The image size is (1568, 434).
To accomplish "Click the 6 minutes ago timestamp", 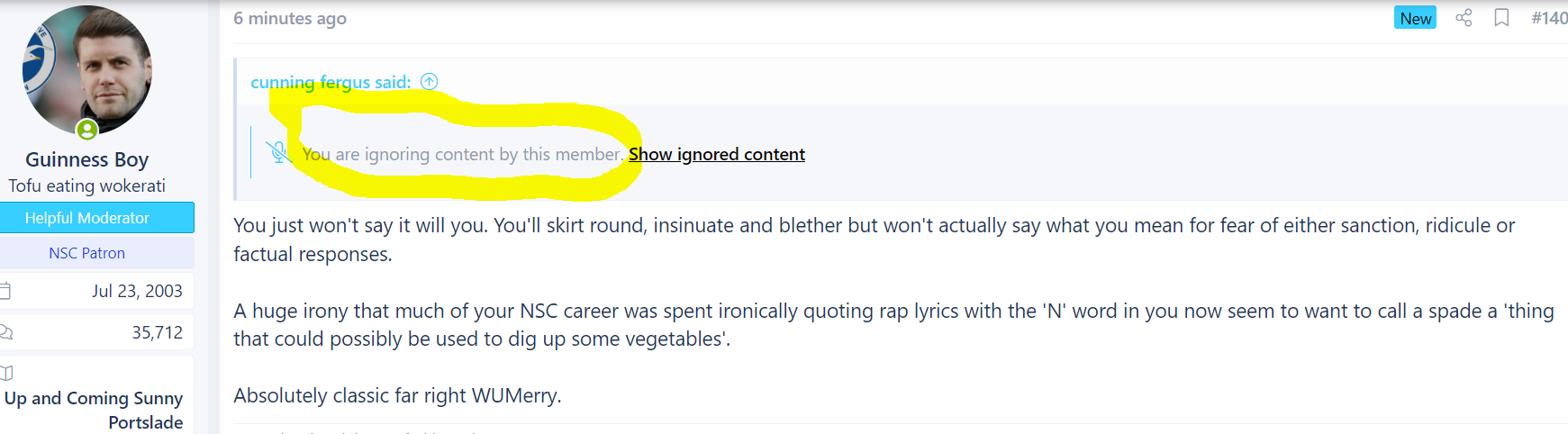I will (290, 18).
